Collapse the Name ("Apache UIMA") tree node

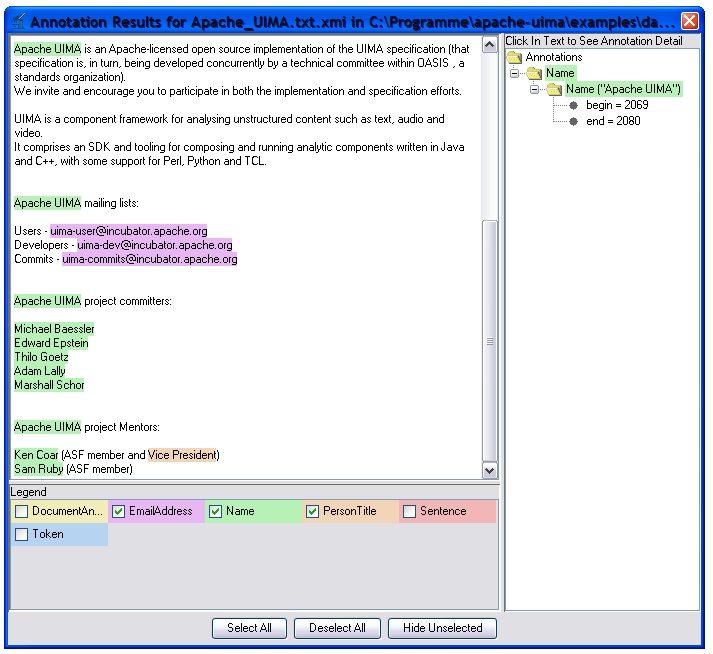click(x=534, y=89)
